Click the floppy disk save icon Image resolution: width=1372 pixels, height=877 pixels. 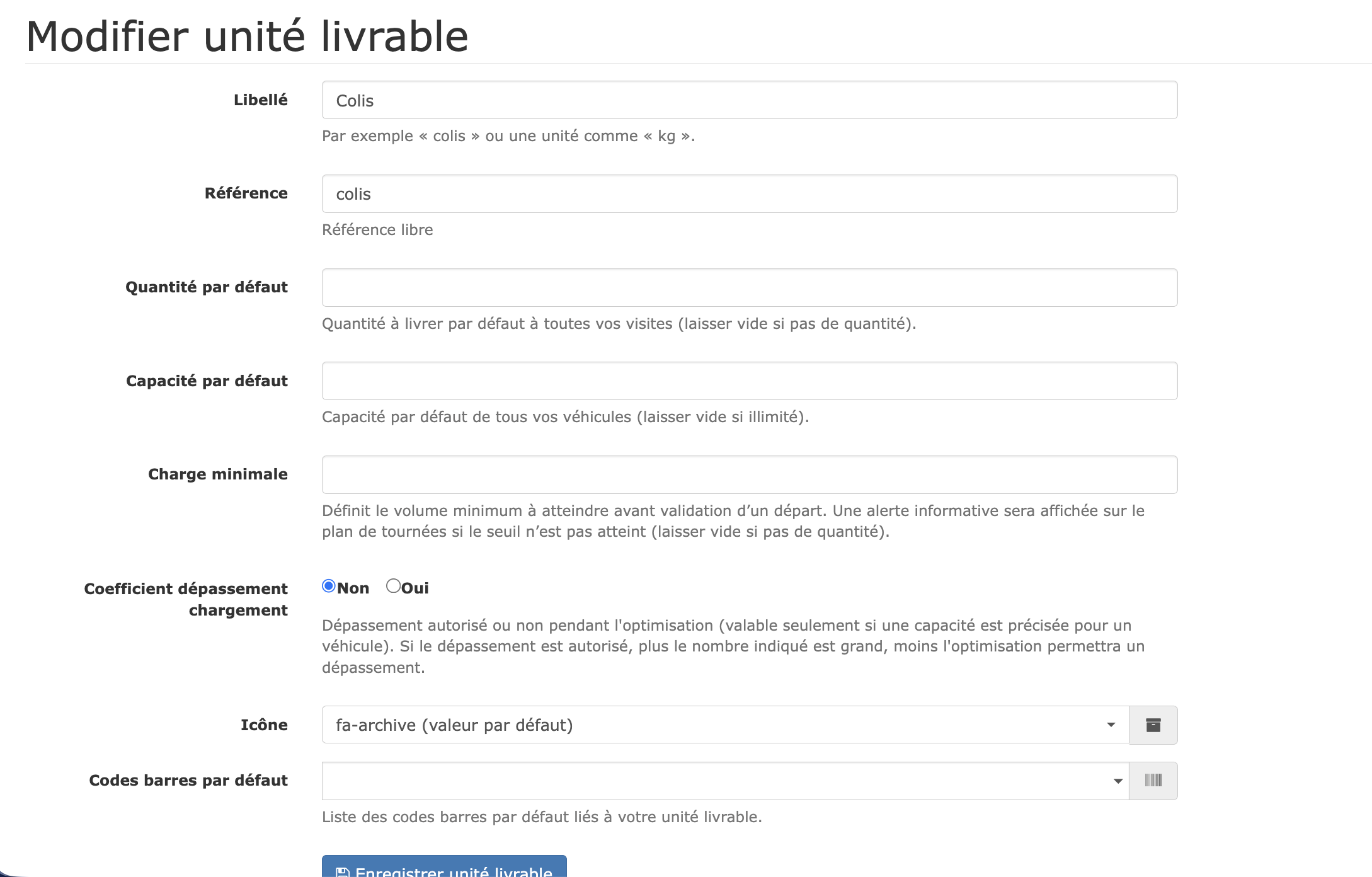(x=343, y=872)
